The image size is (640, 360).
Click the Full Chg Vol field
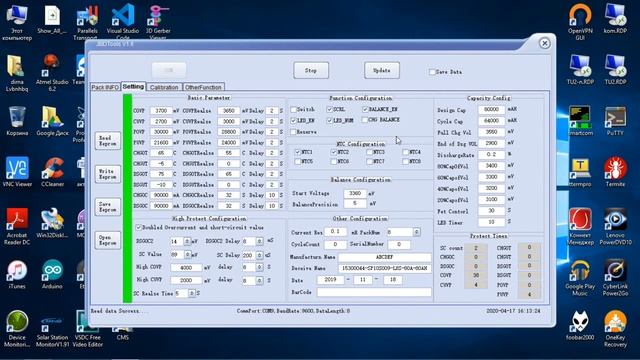click(x=491, y=132)
